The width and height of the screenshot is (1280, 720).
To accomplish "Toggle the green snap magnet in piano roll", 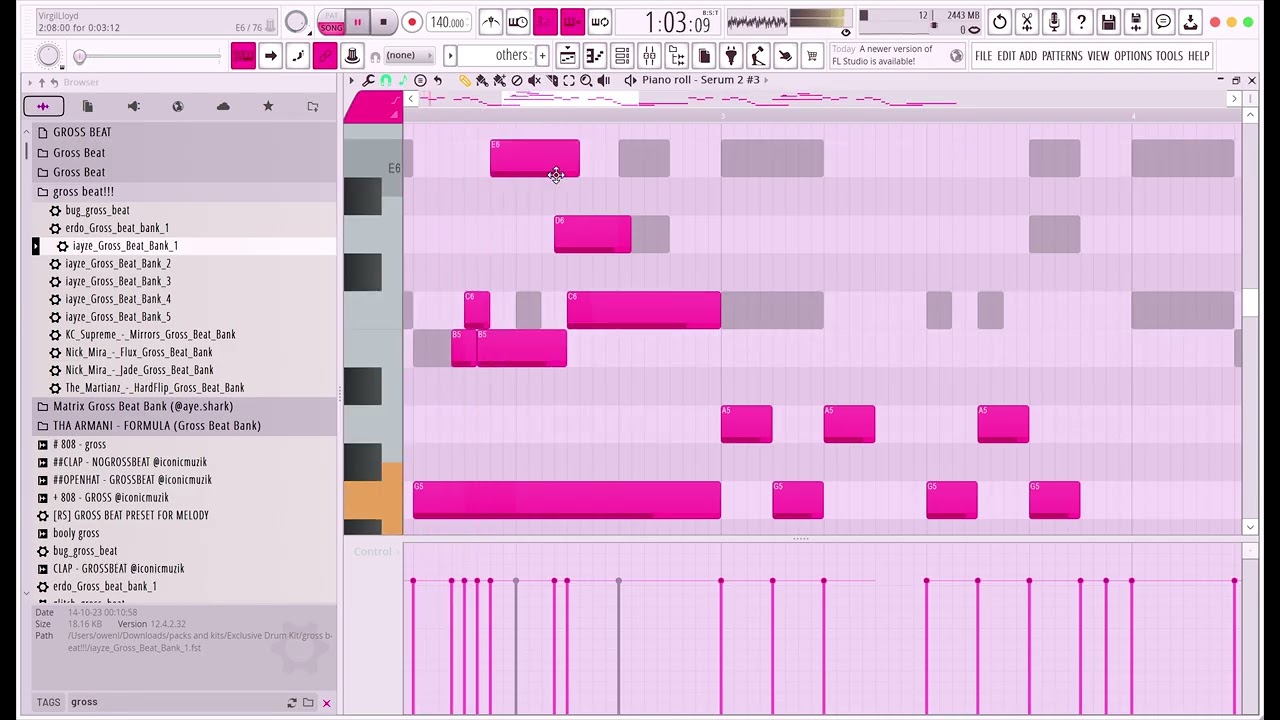I will click(x=386, y=80).
